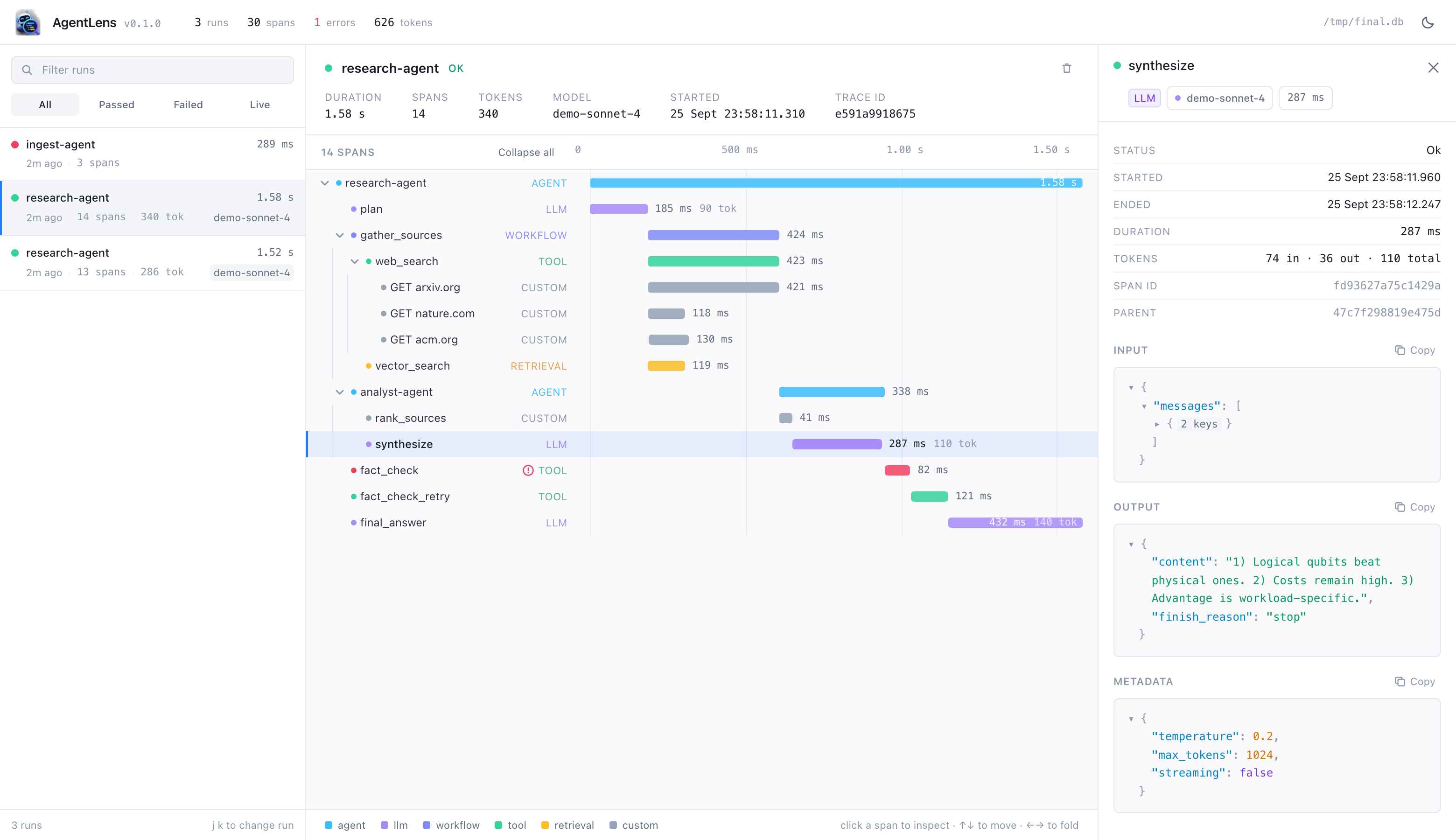1456x840 pixels.
Task: Collapse the research-agent root span chevron
Action: [x=325, y=183]
